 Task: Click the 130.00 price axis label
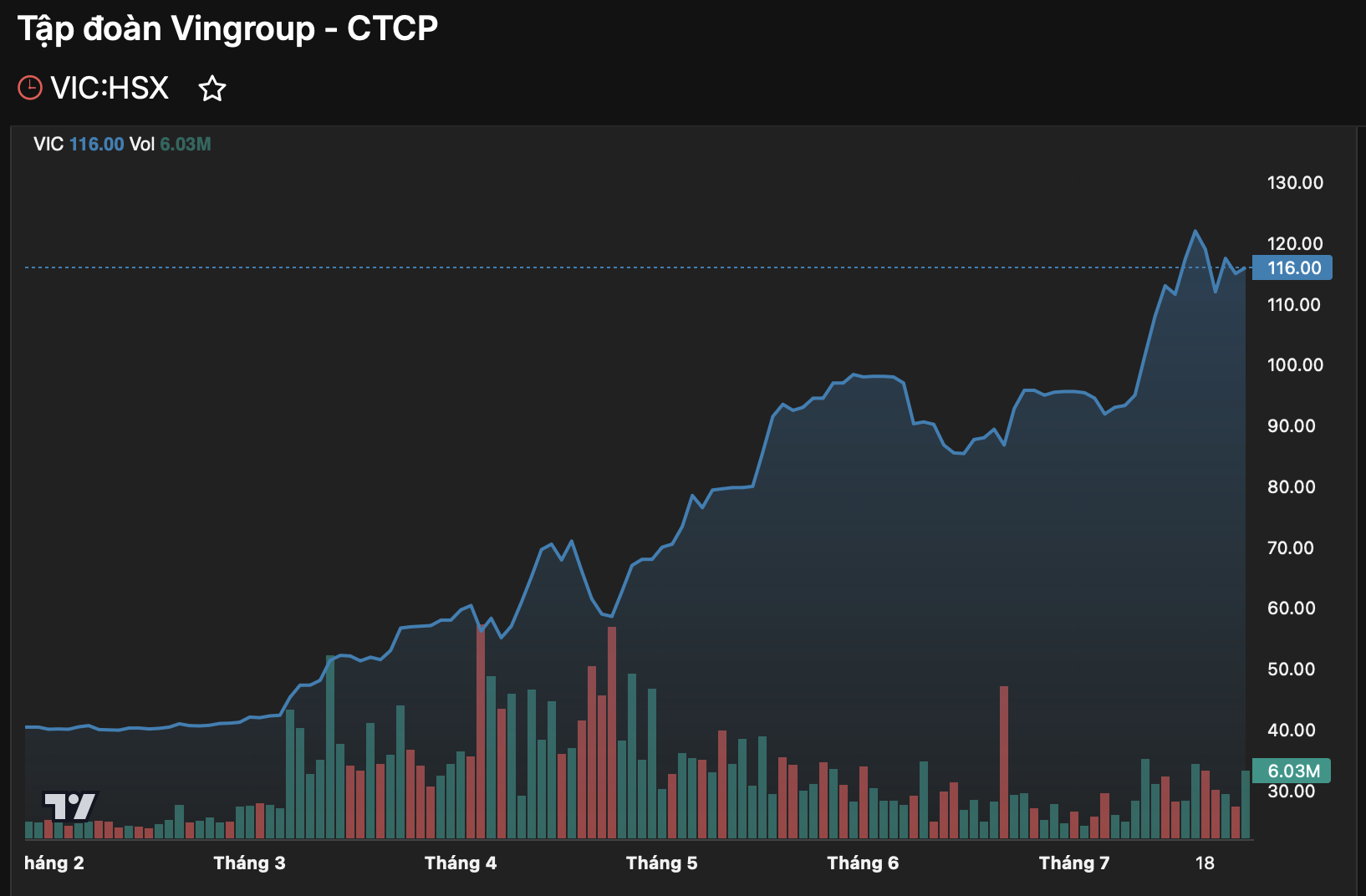[1295, 183]
